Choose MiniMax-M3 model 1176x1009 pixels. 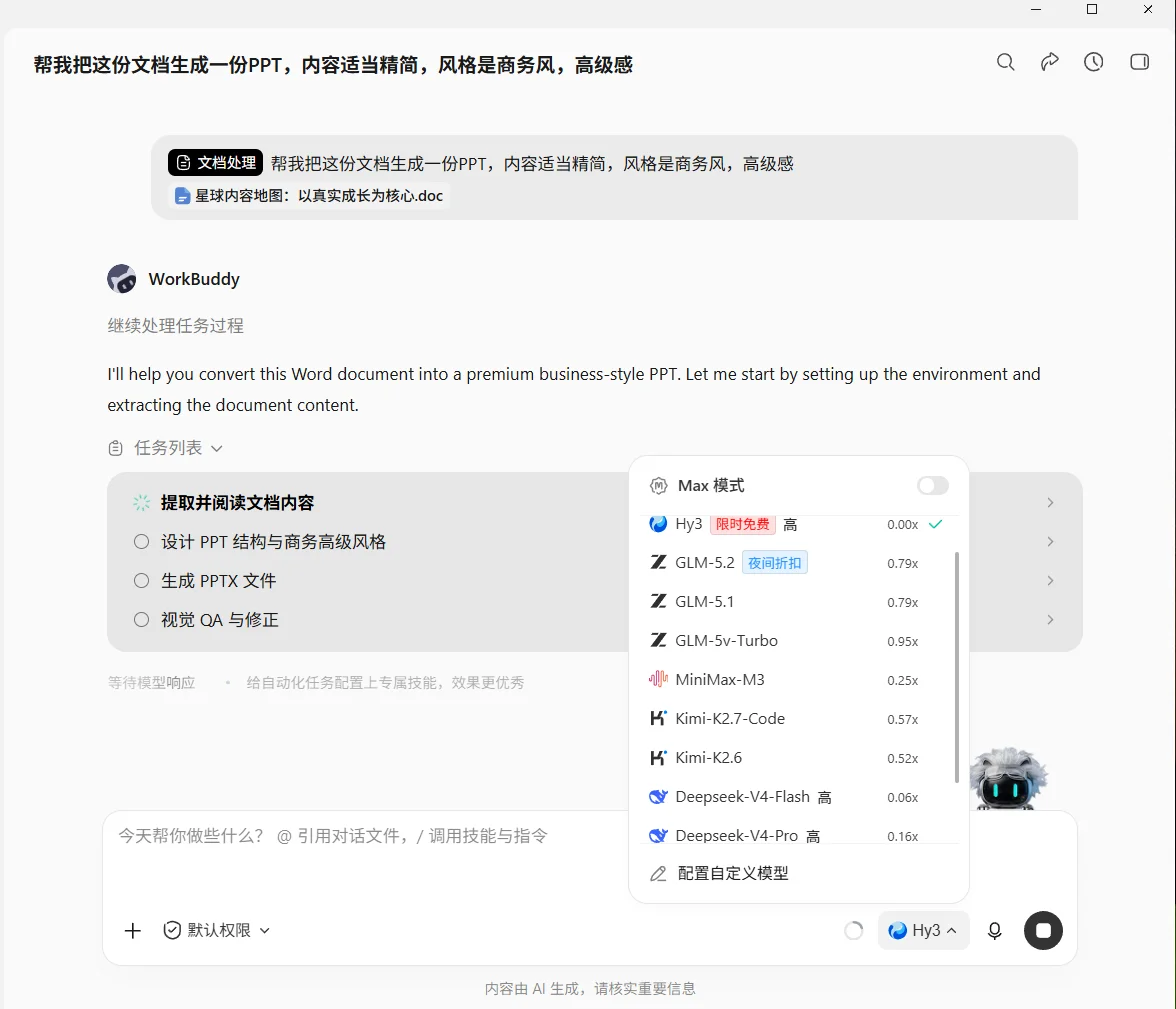pos(797,680)
